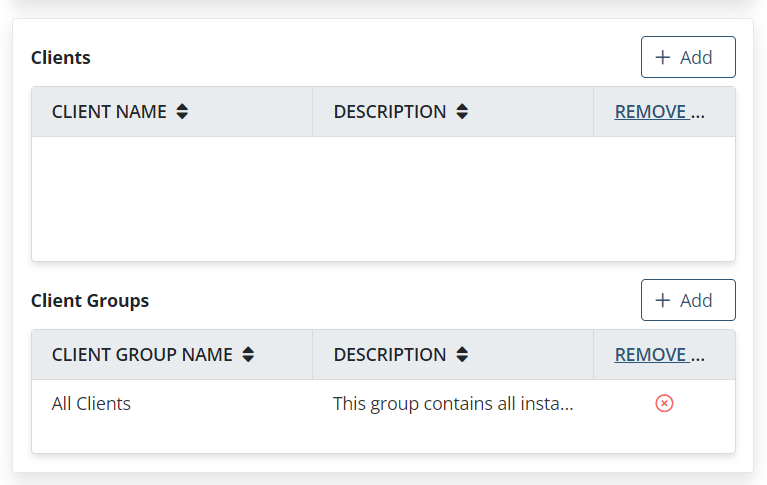Click the Clients section heading
Image resolution: width=767 pixels, height=485 pixels.
(61, 58)
